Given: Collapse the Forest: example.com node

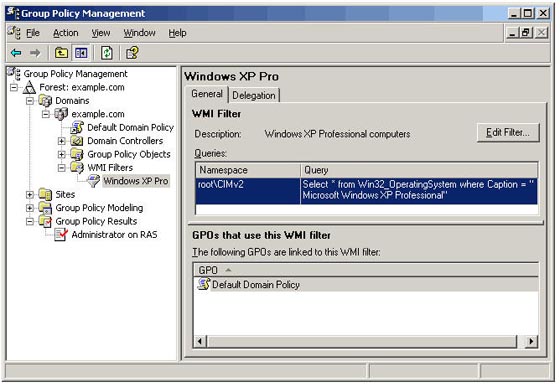Looking at the screenshot, I should pos(14,87).
